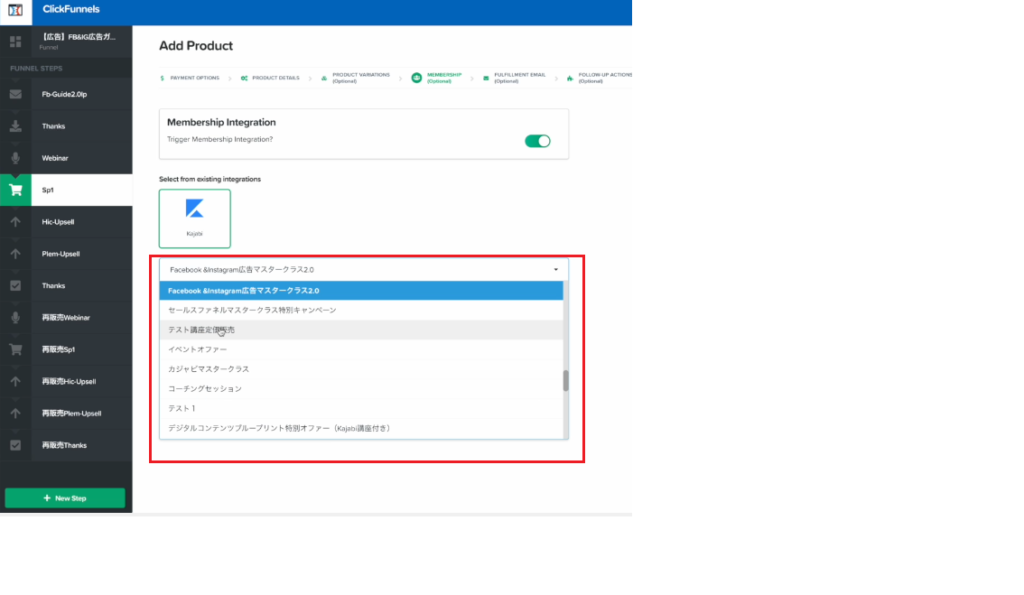Turn off Trigger Membership Integration switch

537,141
